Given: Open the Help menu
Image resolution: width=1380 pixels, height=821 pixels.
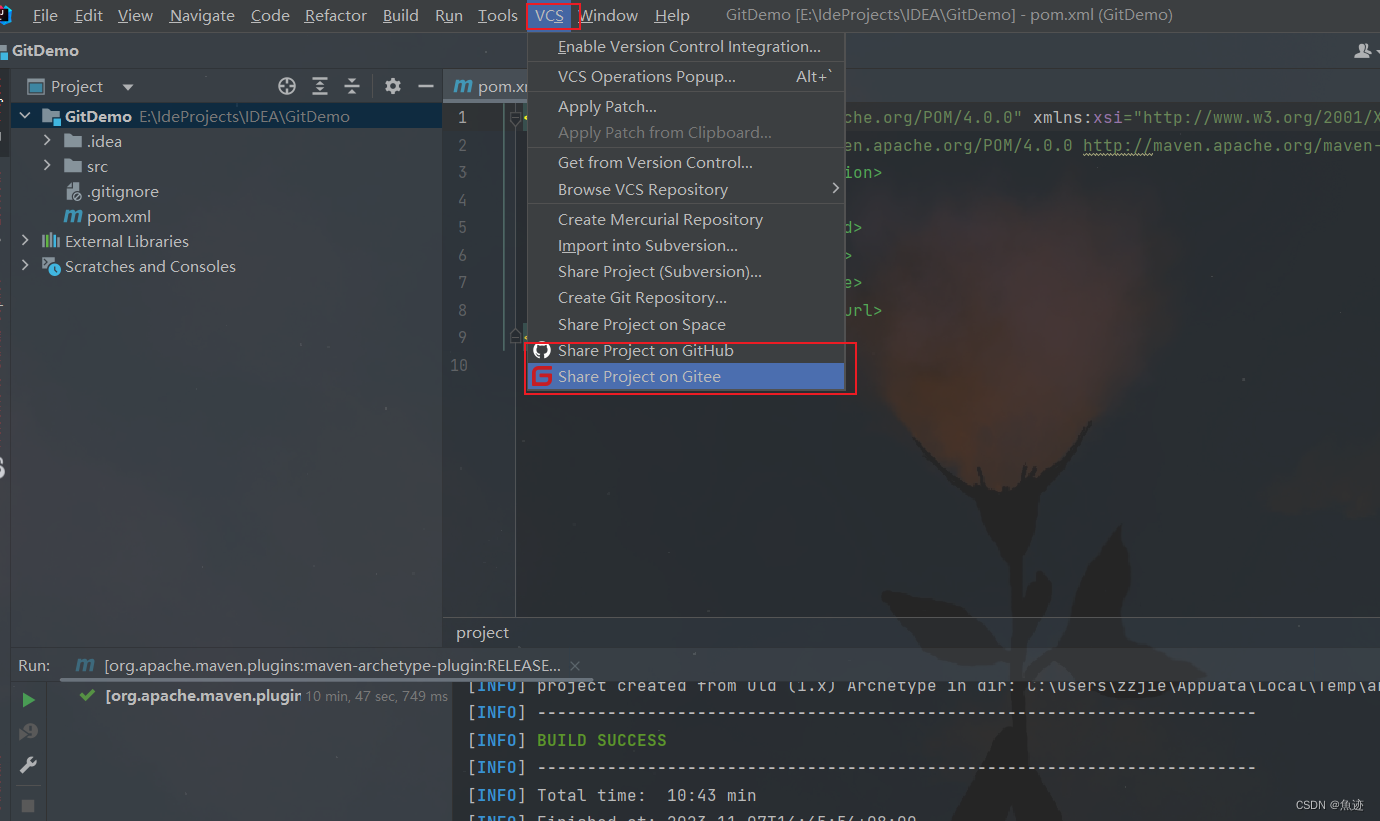Looking at the screenshot, I should 672,15.
